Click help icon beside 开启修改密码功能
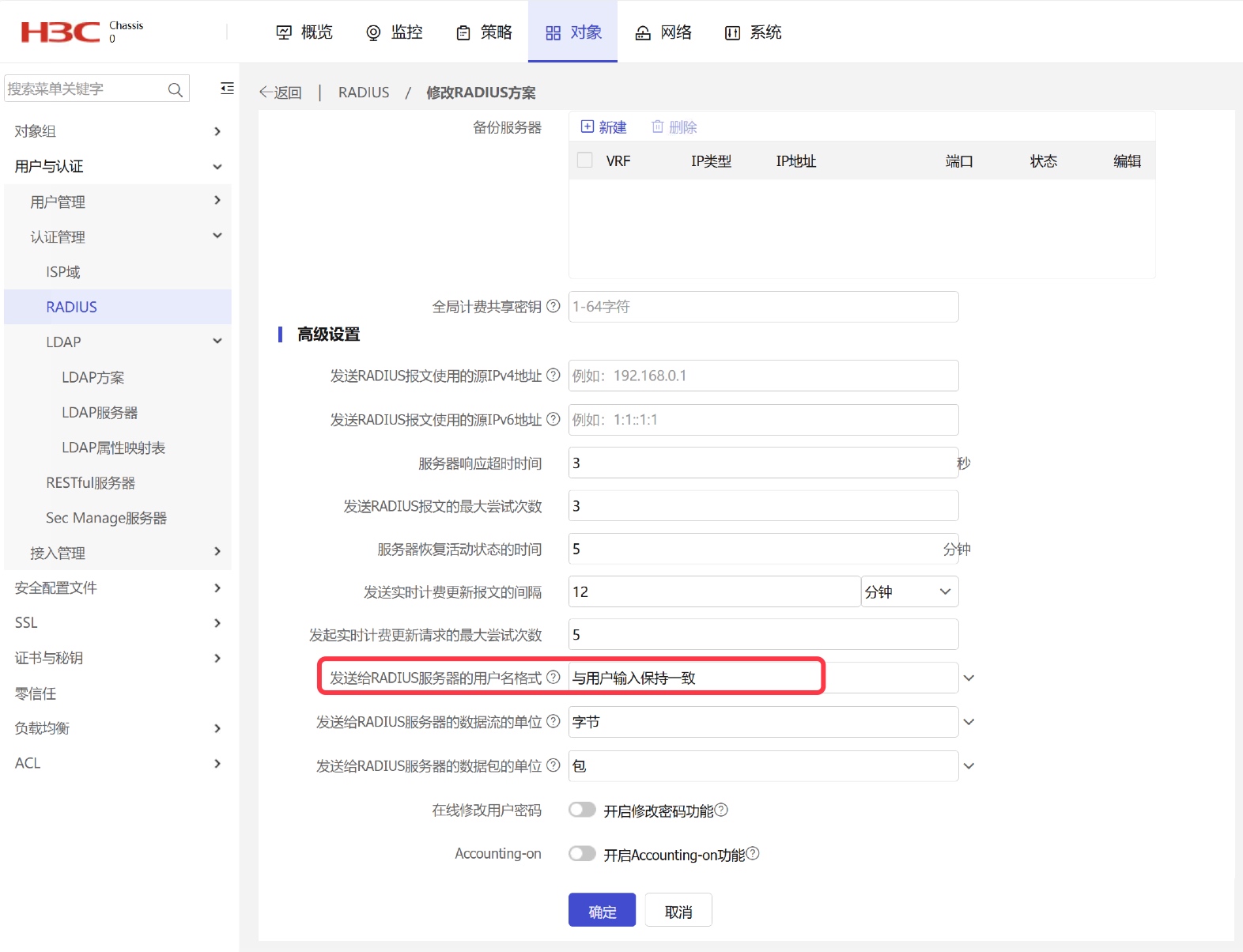 pyautogui.click(x=721, y=810)
